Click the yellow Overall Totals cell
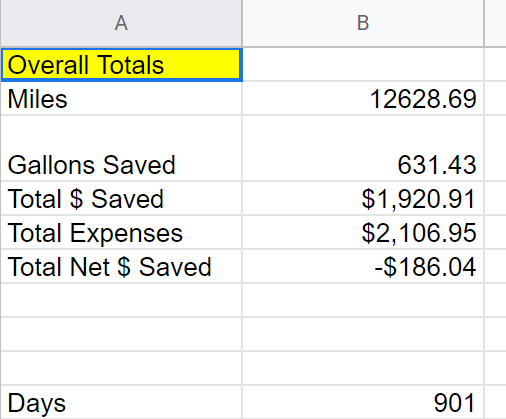This screenshot has width=506, height=419. pos(121,65)
